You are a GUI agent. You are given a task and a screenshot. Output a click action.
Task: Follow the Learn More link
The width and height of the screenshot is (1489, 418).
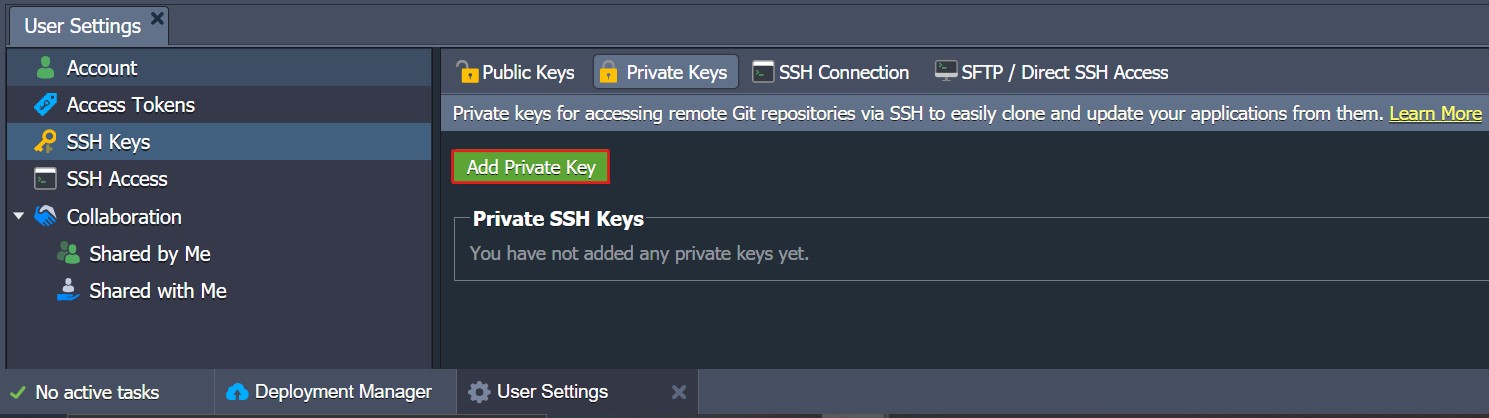coord(1435,114)
